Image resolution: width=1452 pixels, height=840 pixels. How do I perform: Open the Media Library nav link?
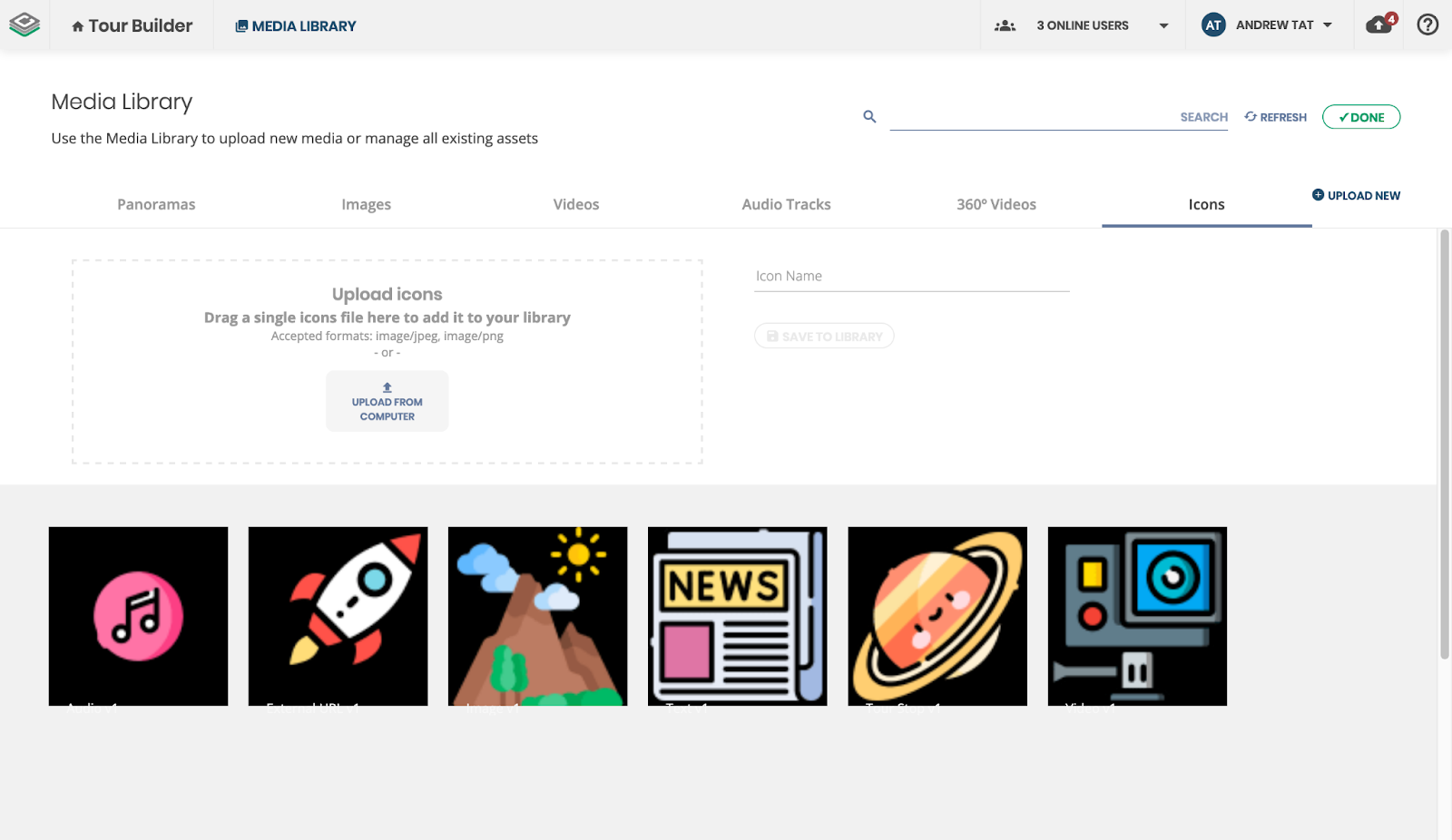click(295, 26)
